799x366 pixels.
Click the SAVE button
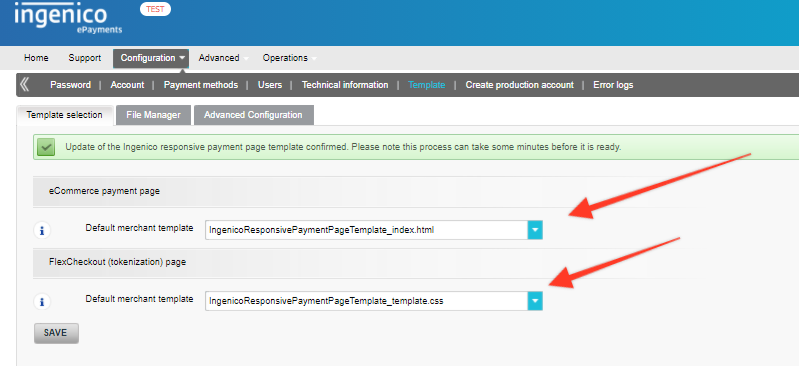pos(56,333)
